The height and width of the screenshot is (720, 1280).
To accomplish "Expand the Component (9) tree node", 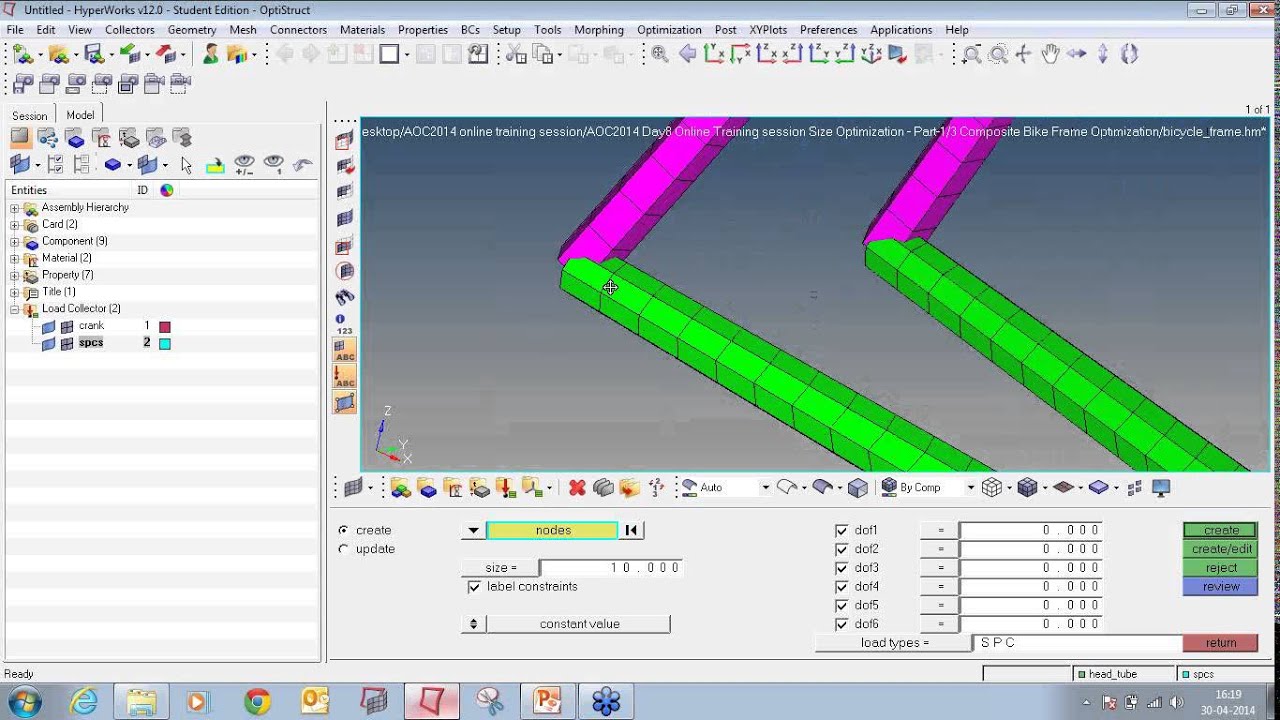I will click(14, 242).
